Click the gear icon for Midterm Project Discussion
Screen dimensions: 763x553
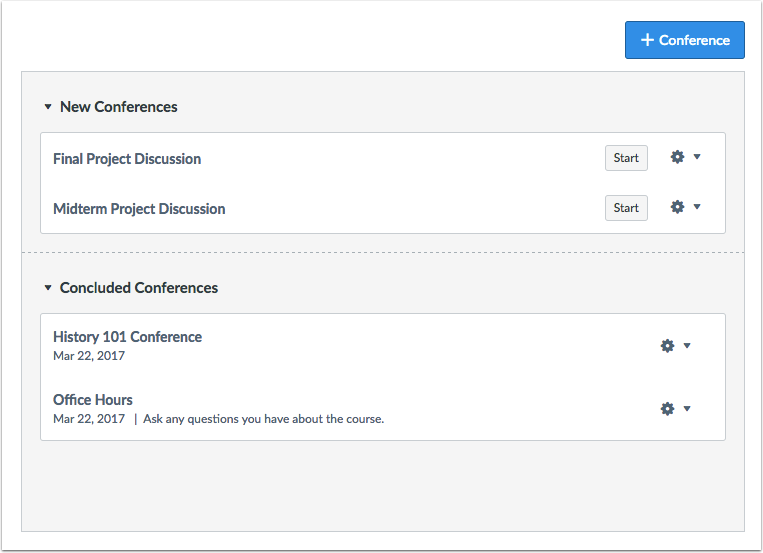pyautogui.click(x=677, y=207)
